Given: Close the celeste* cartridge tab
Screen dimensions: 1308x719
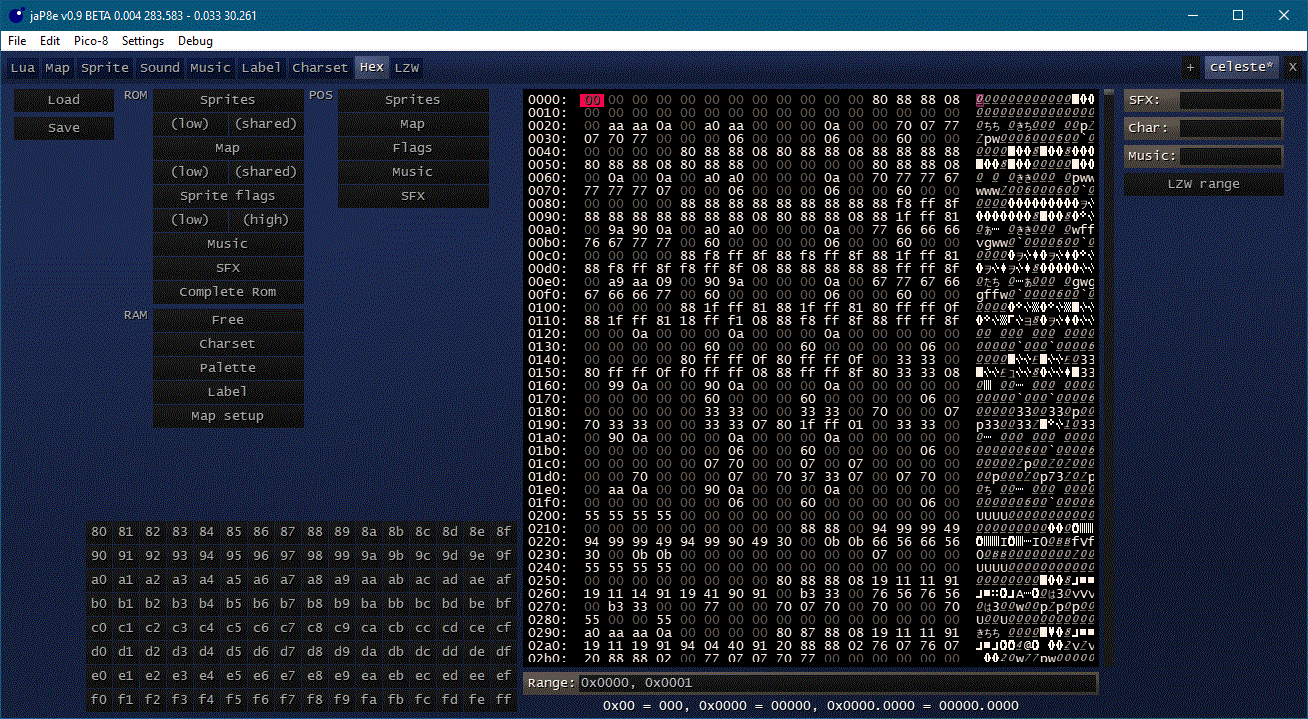Looking at the screenshot, I should pos(1292,67).
